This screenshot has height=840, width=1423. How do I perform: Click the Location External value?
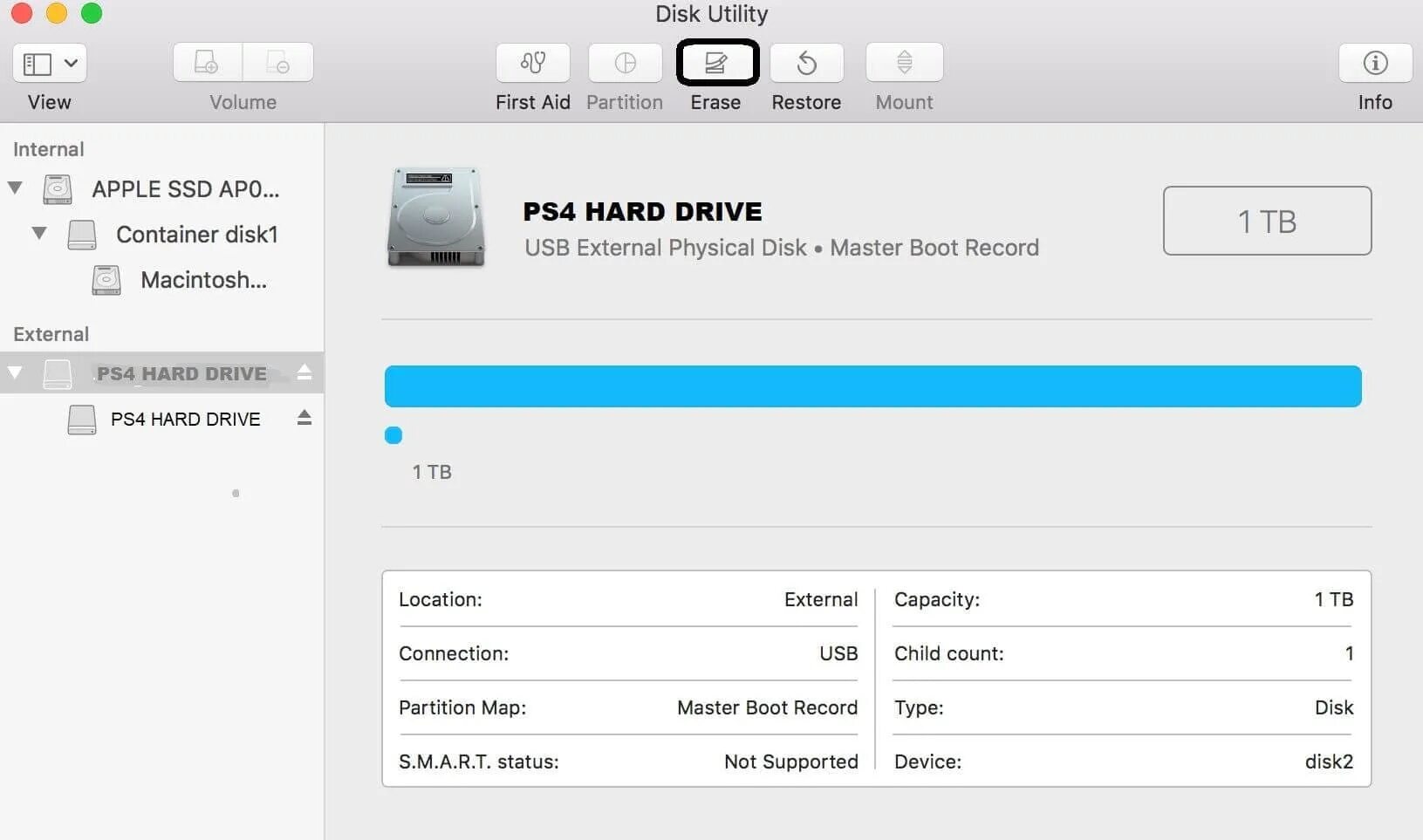821,599
